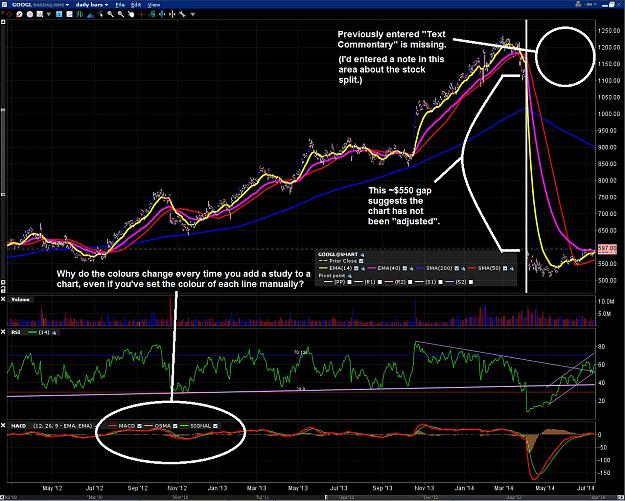Toggle the OSMA checkbox

pyautogui.click(x=175, y=426)
